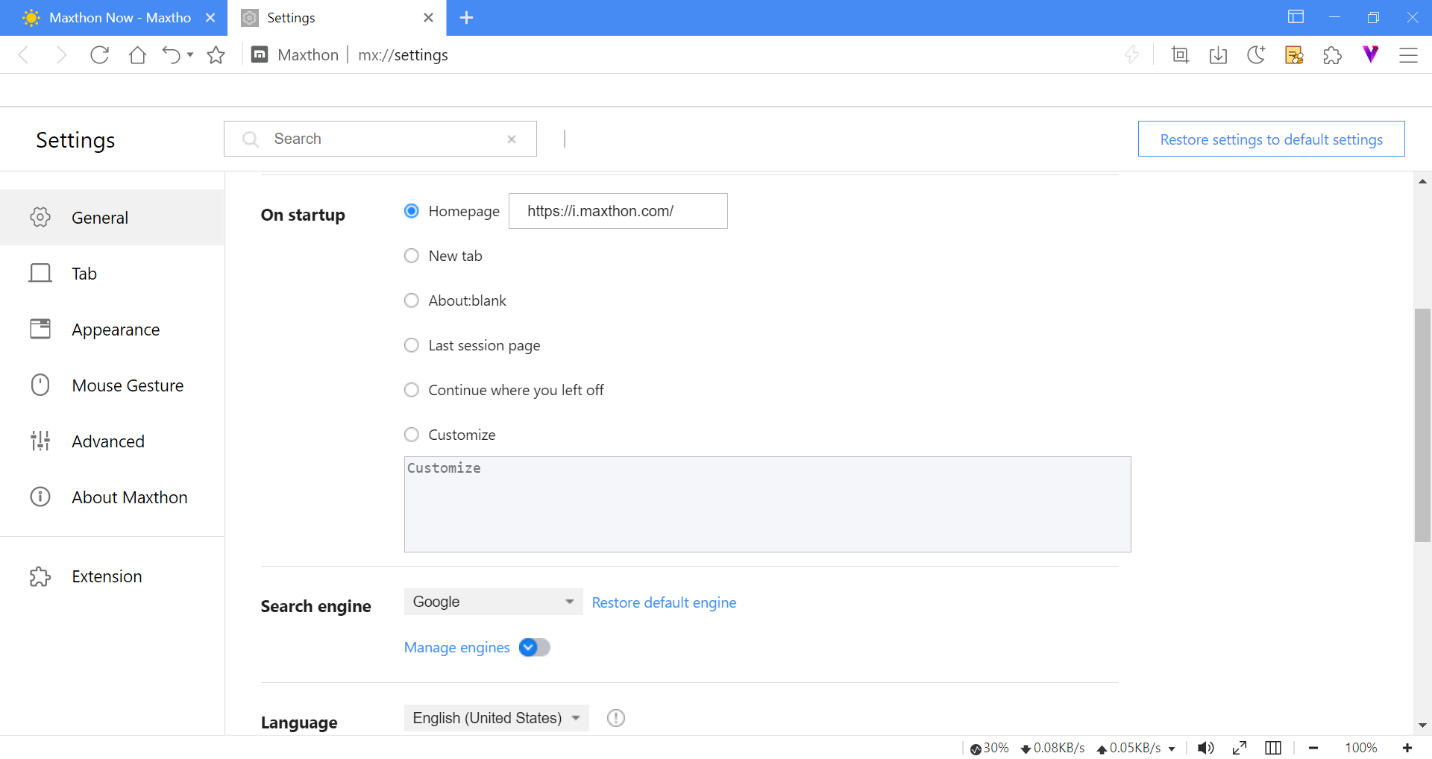This screenshot has height=759, width=1432.
Task: Toggle night mode moon icon
Action: [x=1256, y=55]
